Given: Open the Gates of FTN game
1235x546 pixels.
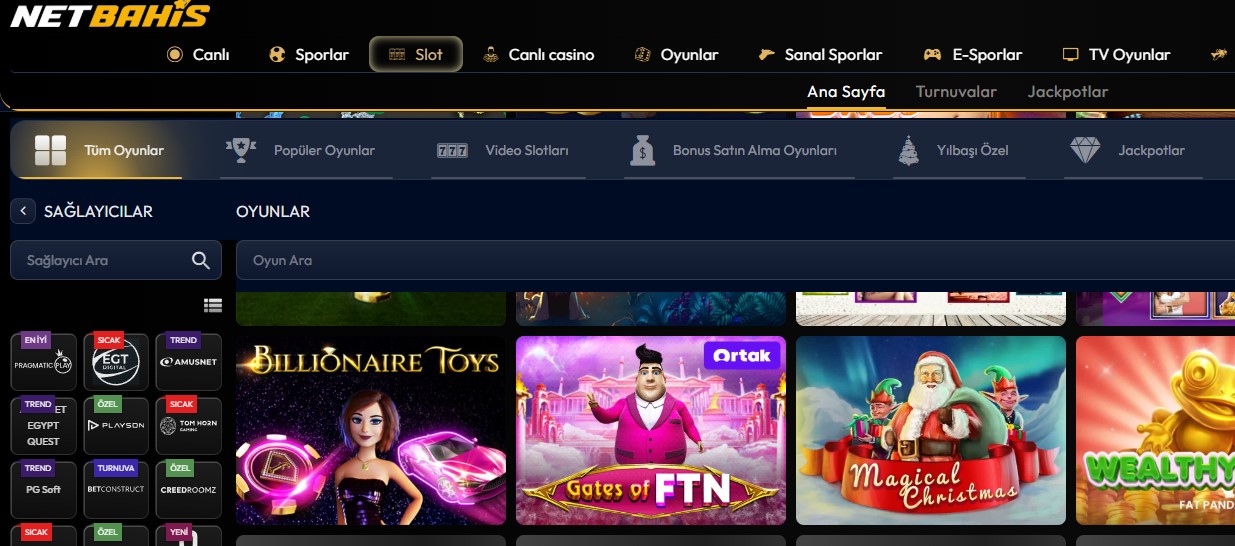Looking at the screenshot, I should 651,430.
